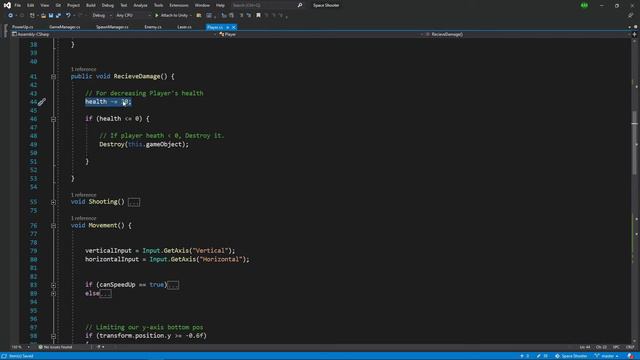This screenshot has height=360, width=640.
Task: Open the master branch selector
Action: tap(607, 356)
